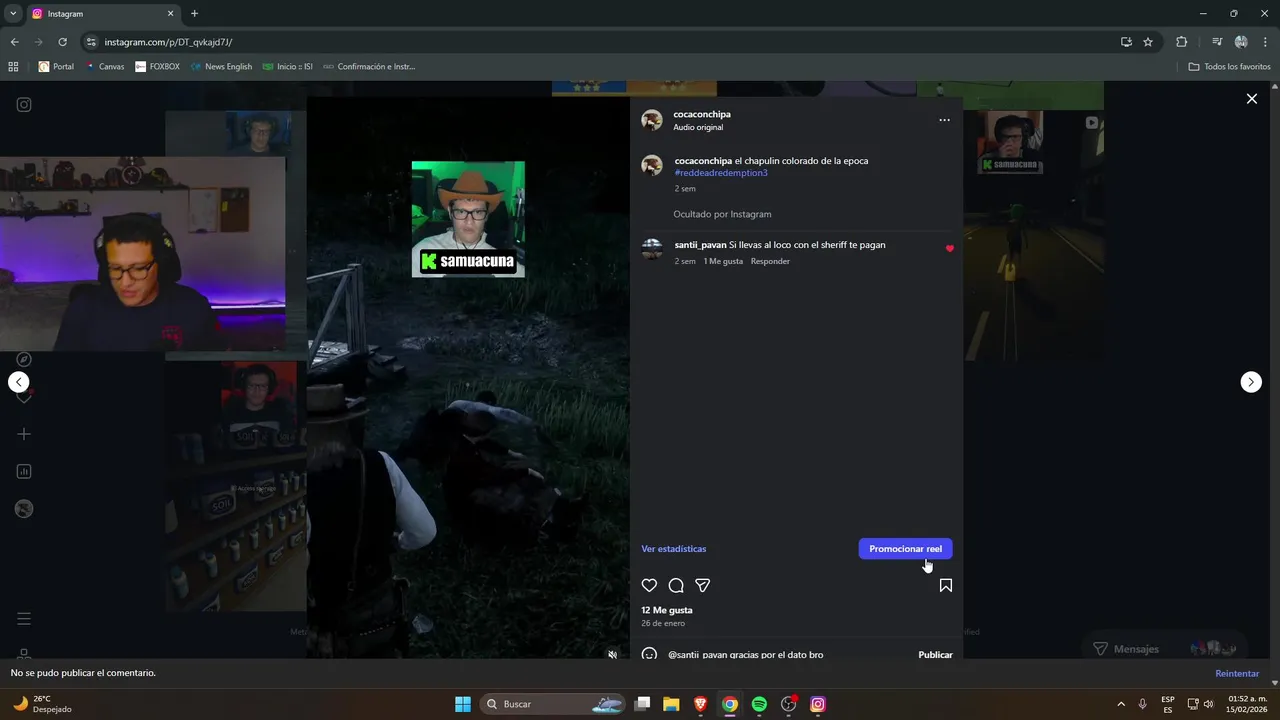Click Publicar to post the comment
The width and height of the screenshot is (1280, 720).
pyautogui.click(x=935, y=655)
